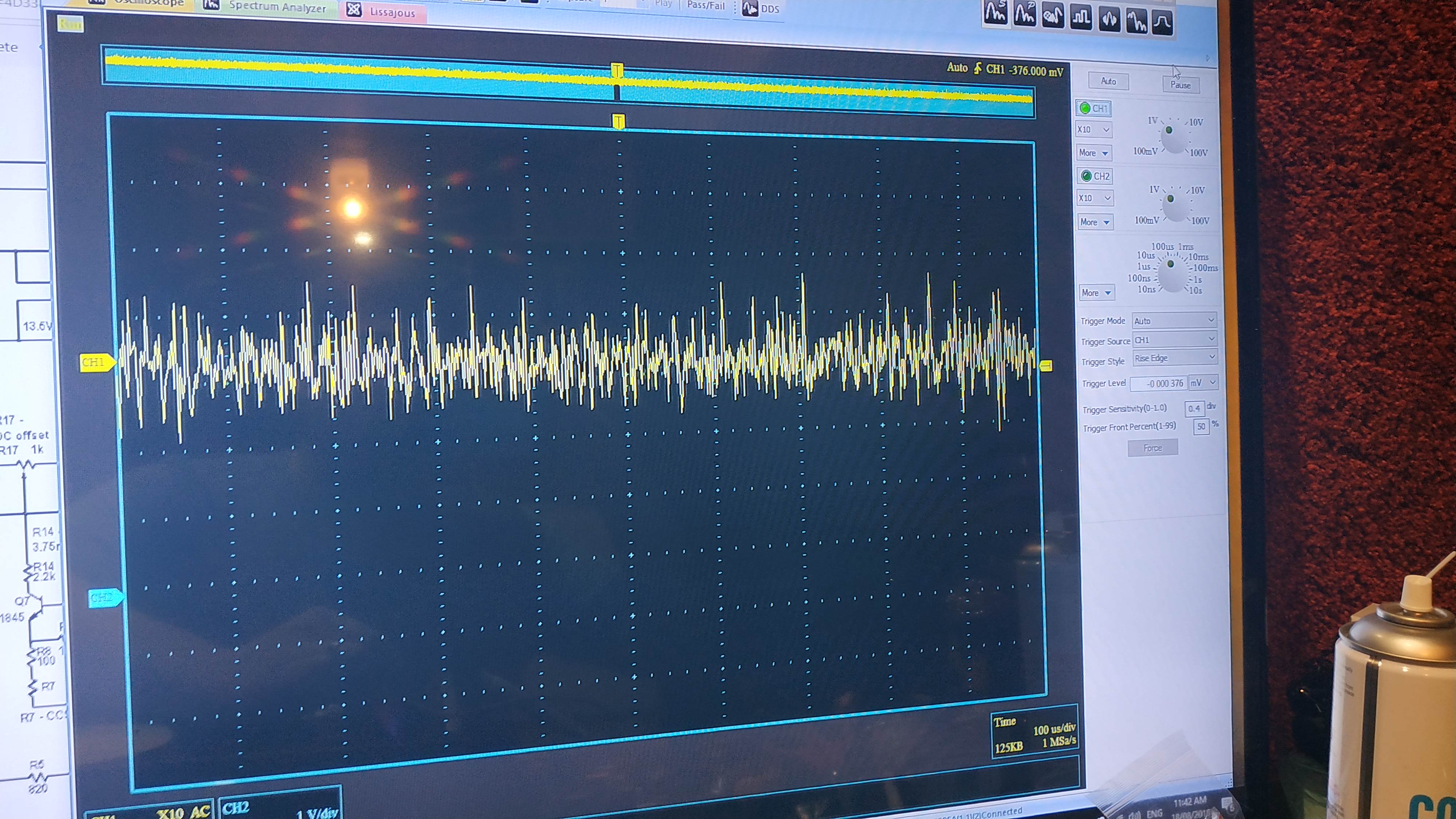Open the Trigger Source dropdown
The height and width of the screenshot is (819, 1456).
coord(1176,340)
